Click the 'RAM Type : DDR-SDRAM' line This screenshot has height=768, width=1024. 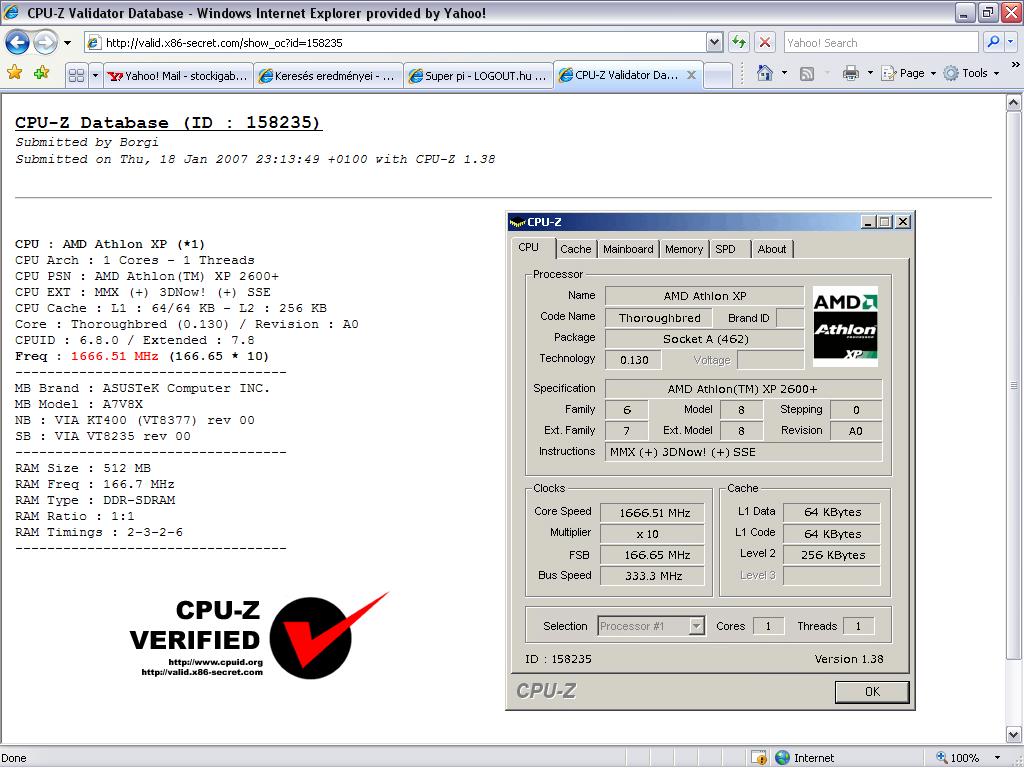[95, 500]
